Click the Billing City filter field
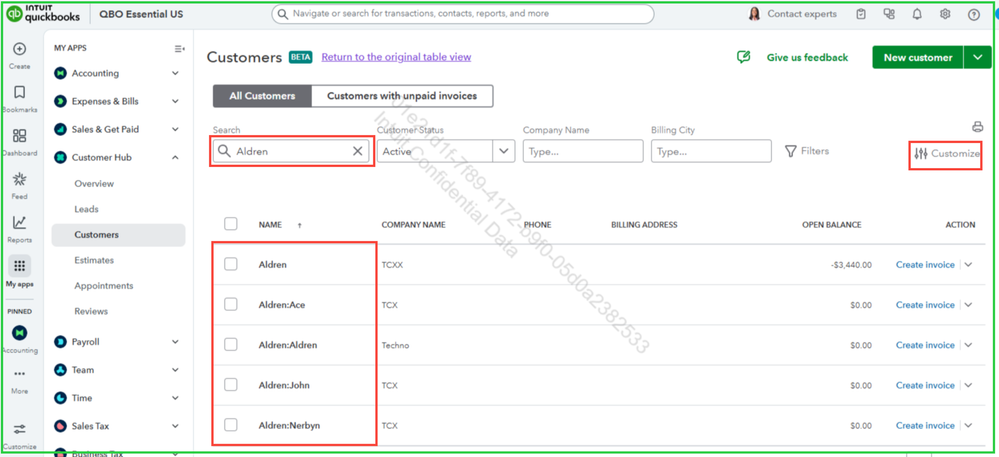Screen dimensions: 999x457 point(711,151)
